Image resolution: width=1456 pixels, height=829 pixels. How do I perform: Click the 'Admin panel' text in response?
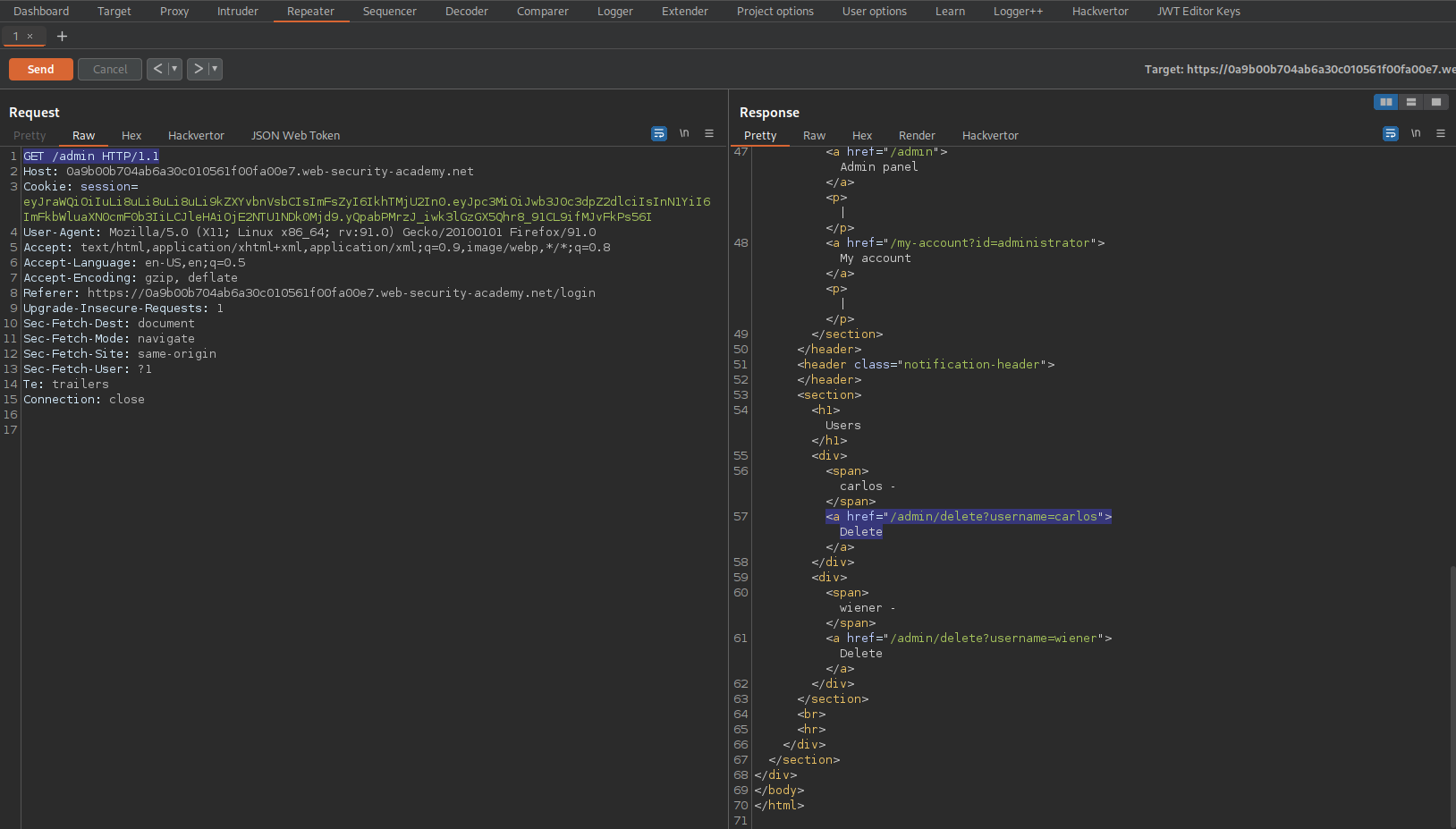(879, 167)
